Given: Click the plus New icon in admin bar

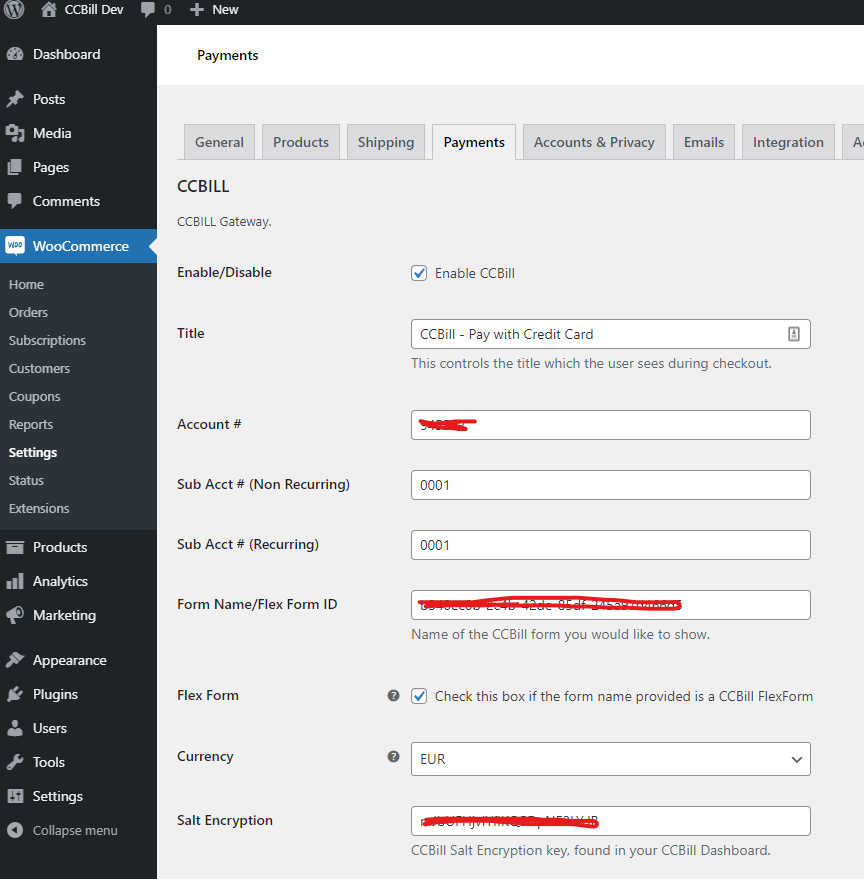Looking at the screenshot, I should pos(196,10).
